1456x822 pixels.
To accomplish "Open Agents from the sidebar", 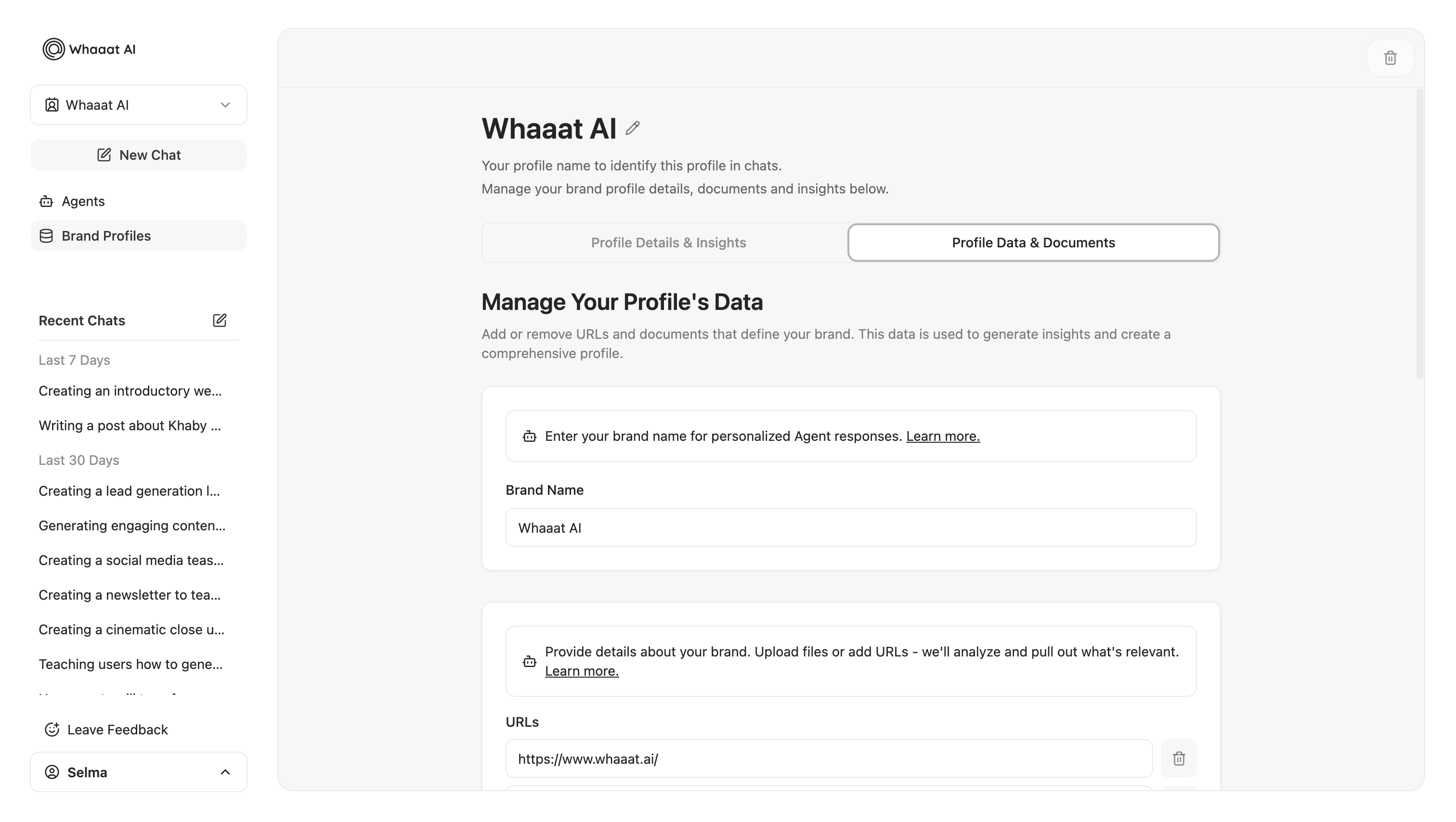I will 82,201.
